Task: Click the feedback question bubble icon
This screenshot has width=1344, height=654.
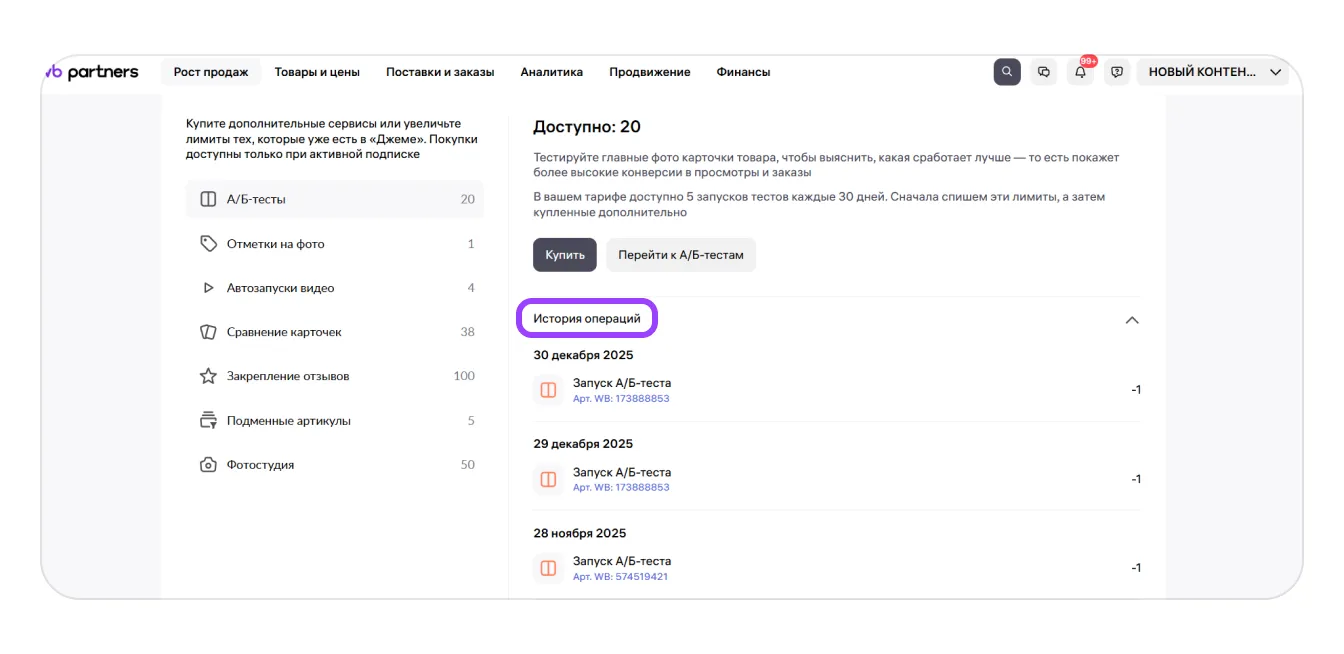Action: [x=1117, y=72]
